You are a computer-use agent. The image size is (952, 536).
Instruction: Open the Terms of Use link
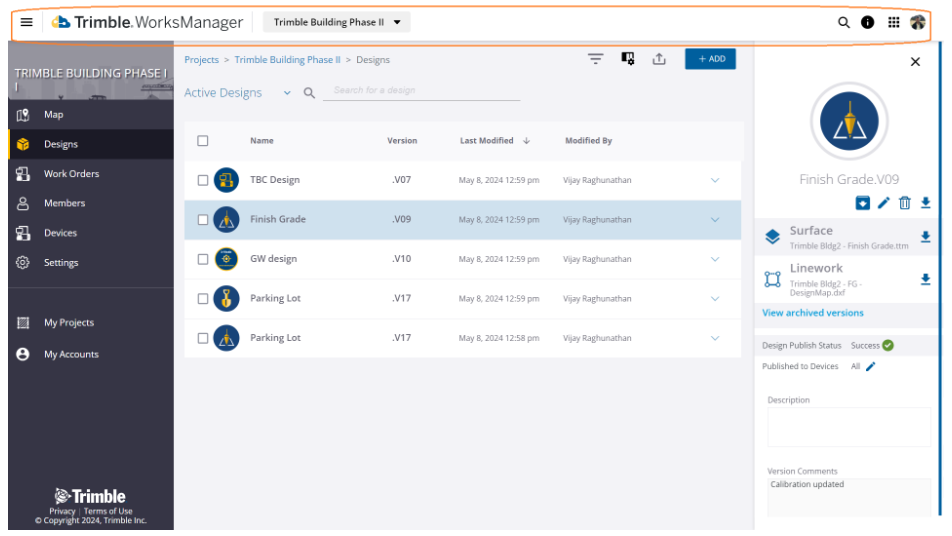click(108, 511)
